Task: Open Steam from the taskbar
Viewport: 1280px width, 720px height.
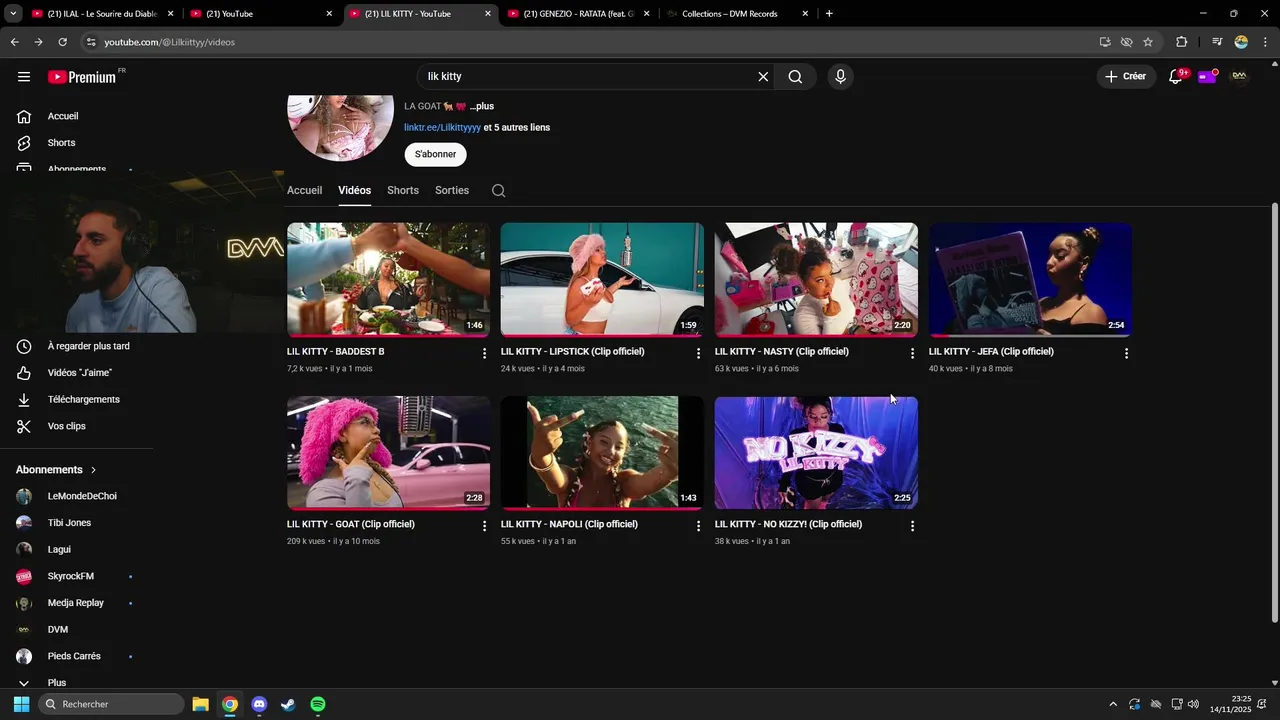Action: (x=288, y=704)
